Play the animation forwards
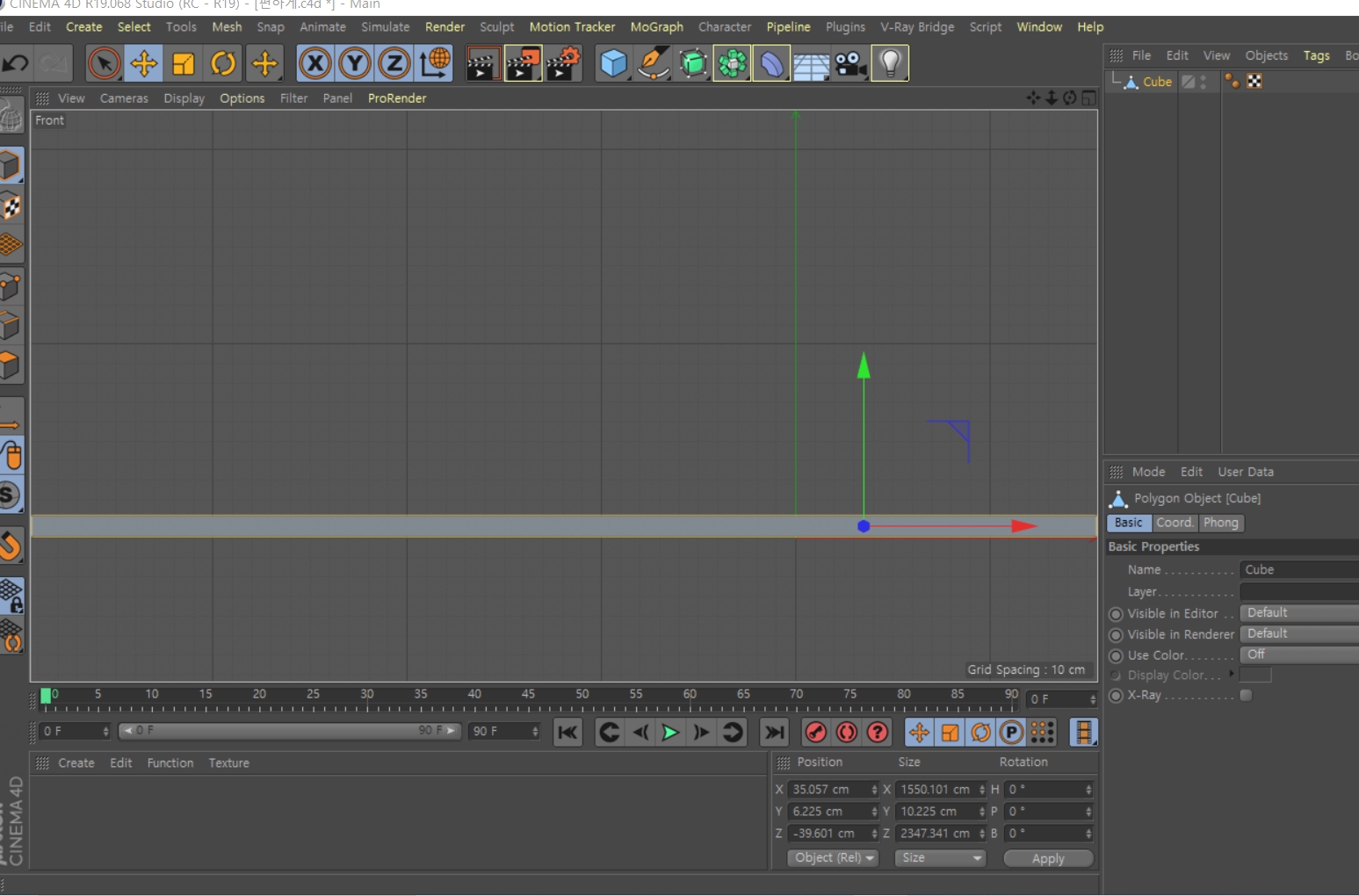 [x=670, y=732]
